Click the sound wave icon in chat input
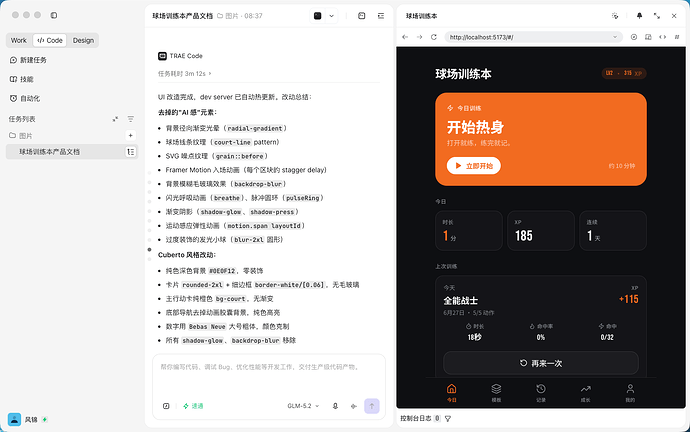 click(354, 406)
